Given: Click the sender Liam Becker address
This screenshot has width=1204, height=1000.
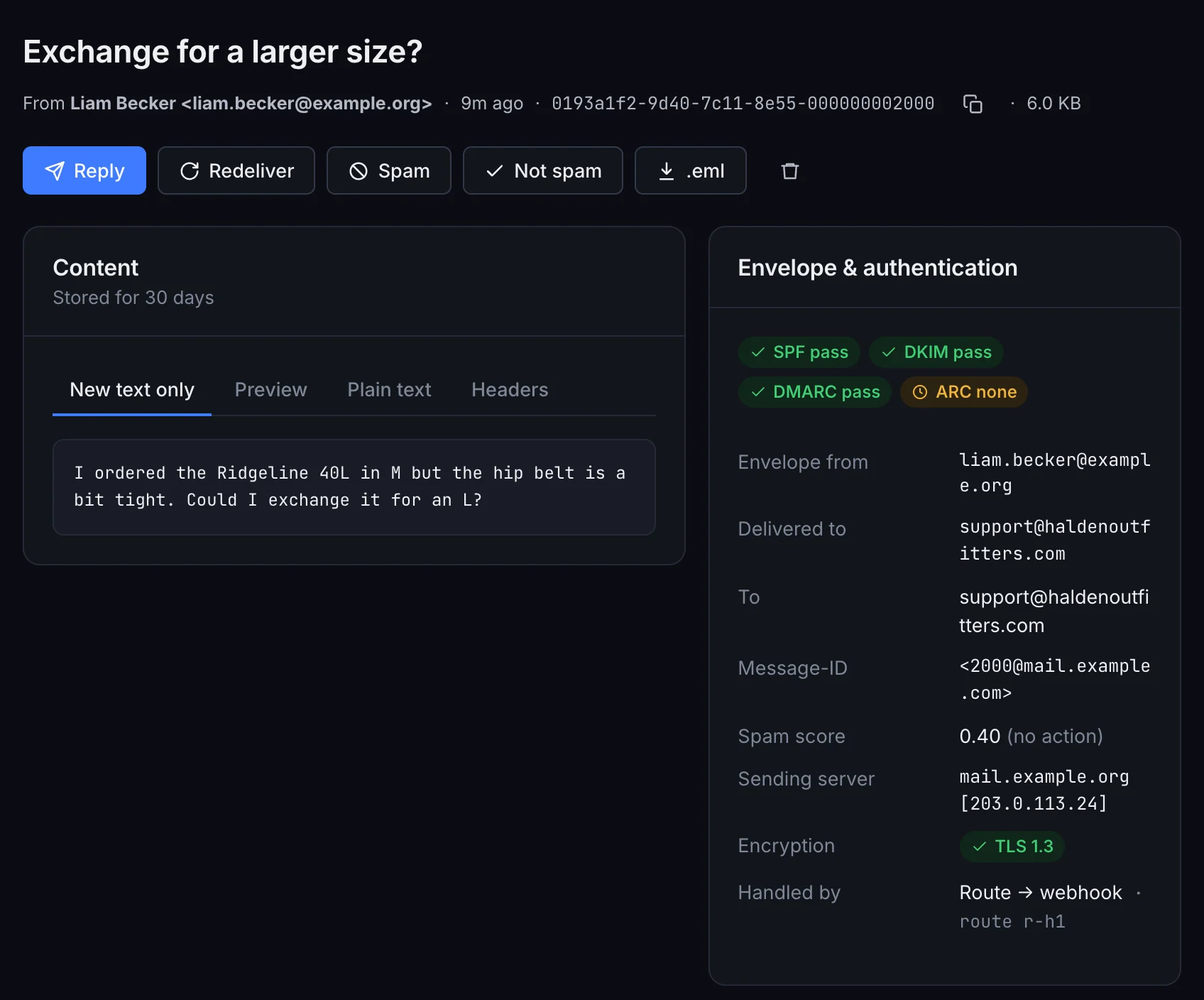Looking at the screenshot, I should pyautogui.click(x=251, y=104).
